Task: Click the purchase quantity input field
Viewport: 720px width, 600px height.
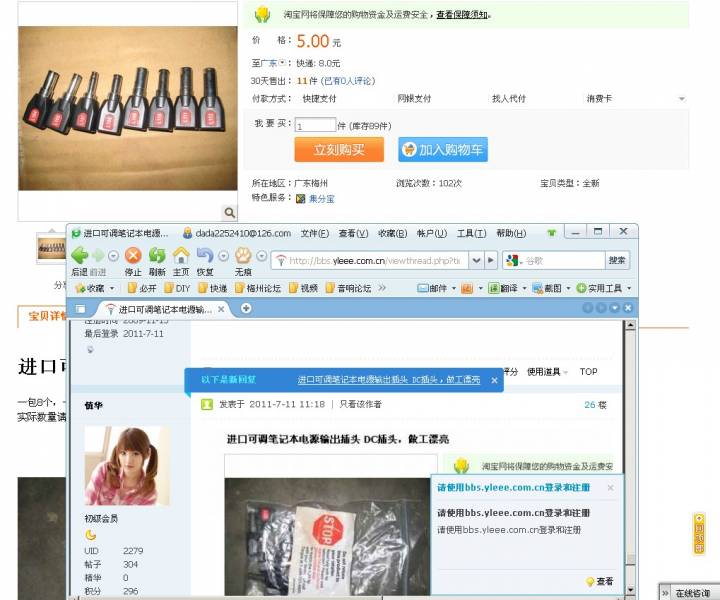Action: pyautogui.click(x=315, y=126)
